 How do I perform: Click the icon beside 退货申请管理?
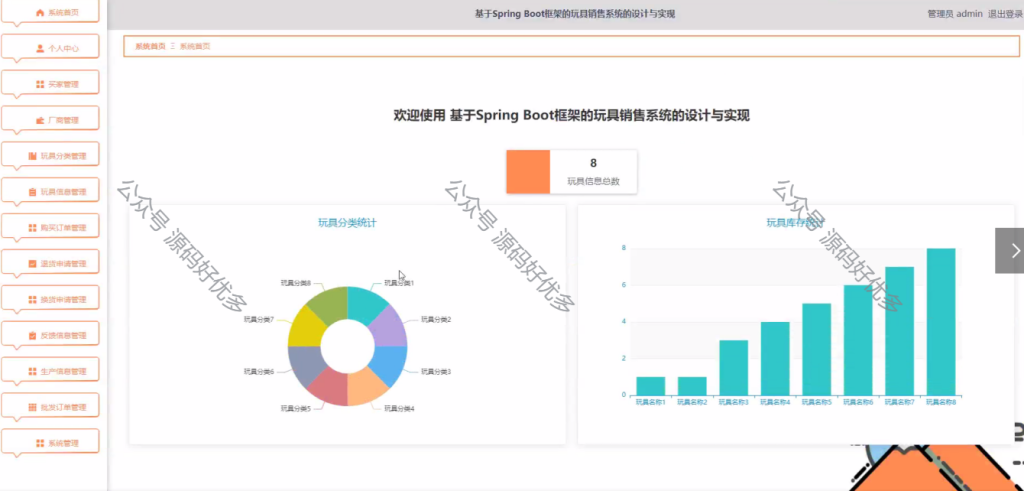pyautogui.click(x=33, y=264)
